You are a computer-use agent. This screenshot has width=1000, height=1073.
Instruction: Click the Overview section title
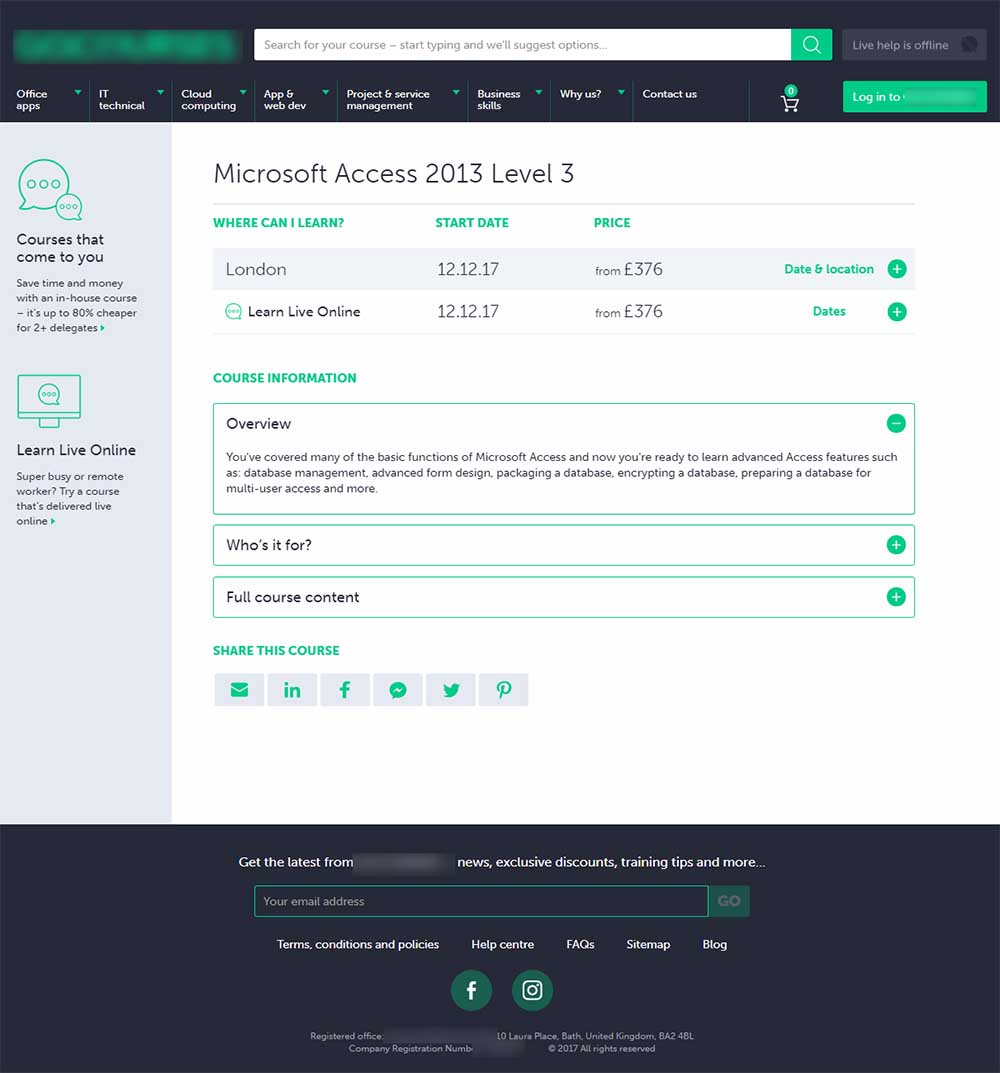point(259,424)
